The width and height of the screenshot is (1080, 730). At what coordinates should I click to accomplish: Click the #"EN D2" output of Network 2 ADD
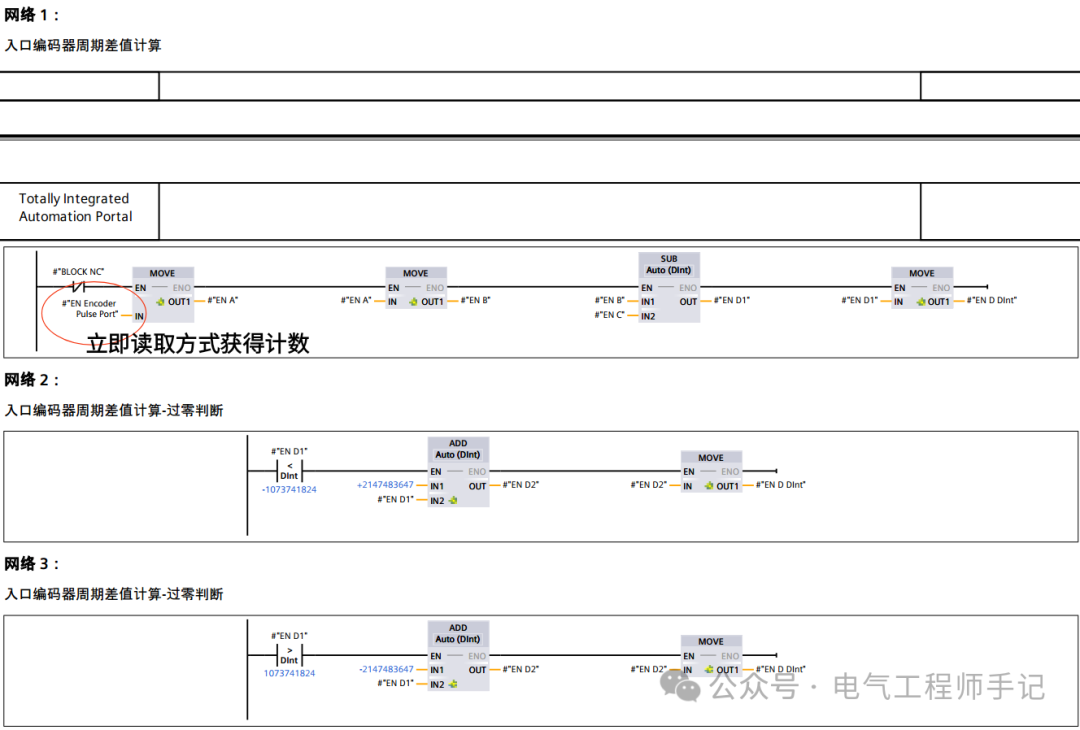pos(521,485)
